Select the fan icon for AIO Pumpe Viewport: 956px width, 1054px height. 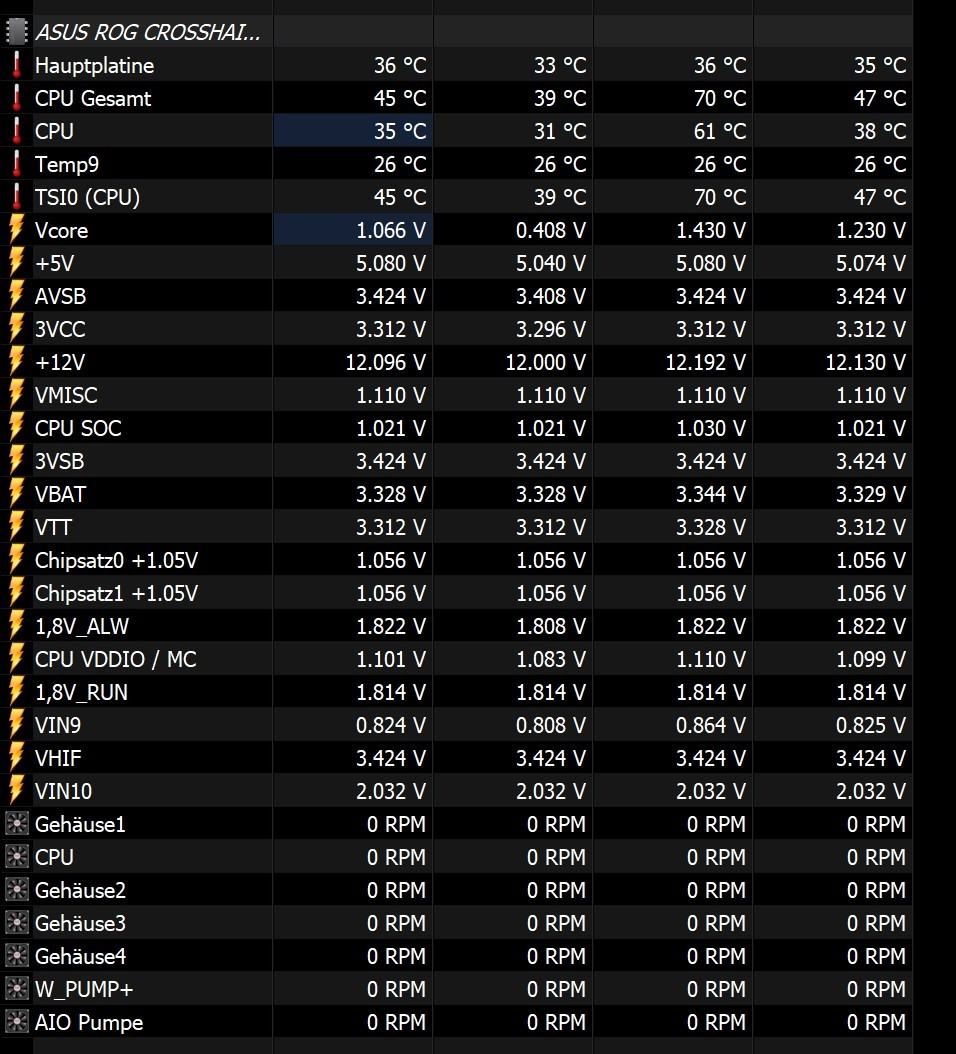17,1021
